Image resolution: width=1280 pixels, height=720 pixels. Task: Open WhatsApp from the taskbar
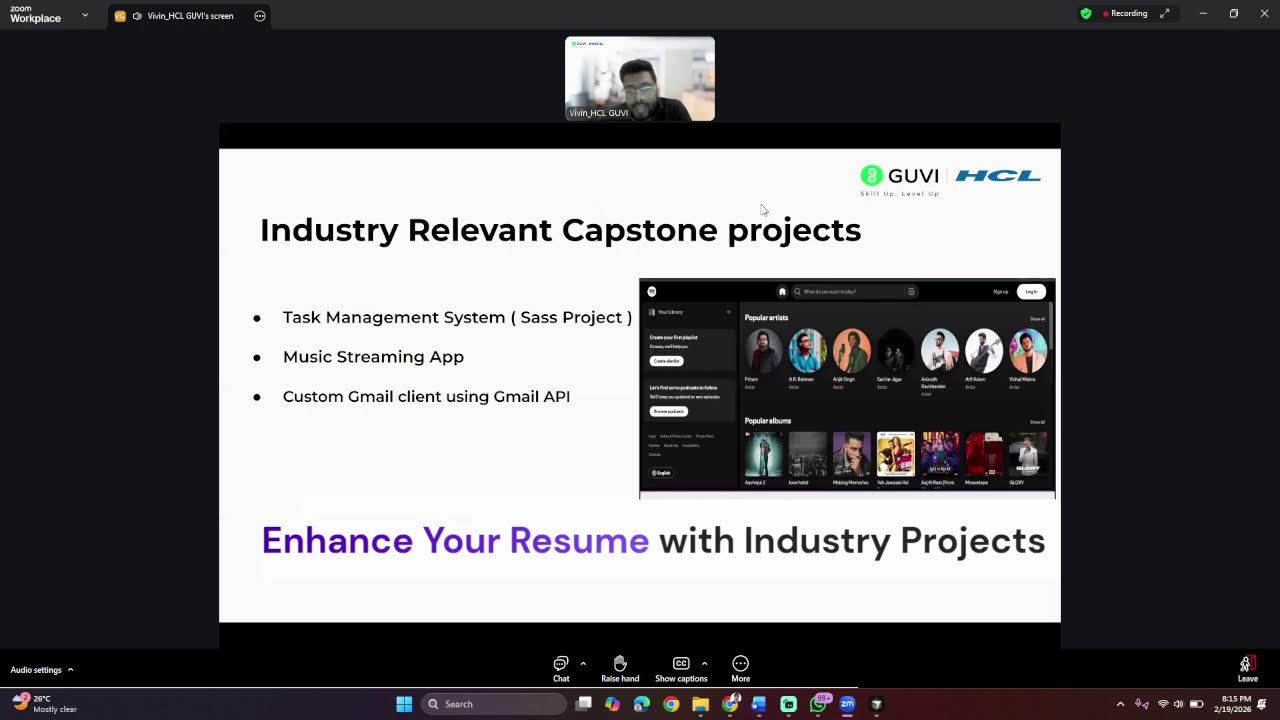tap(818, 704)
